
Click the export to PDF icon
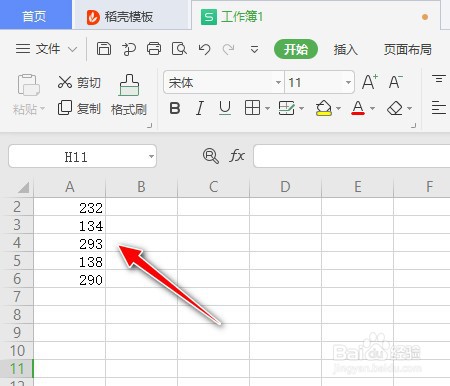(129, 49)
